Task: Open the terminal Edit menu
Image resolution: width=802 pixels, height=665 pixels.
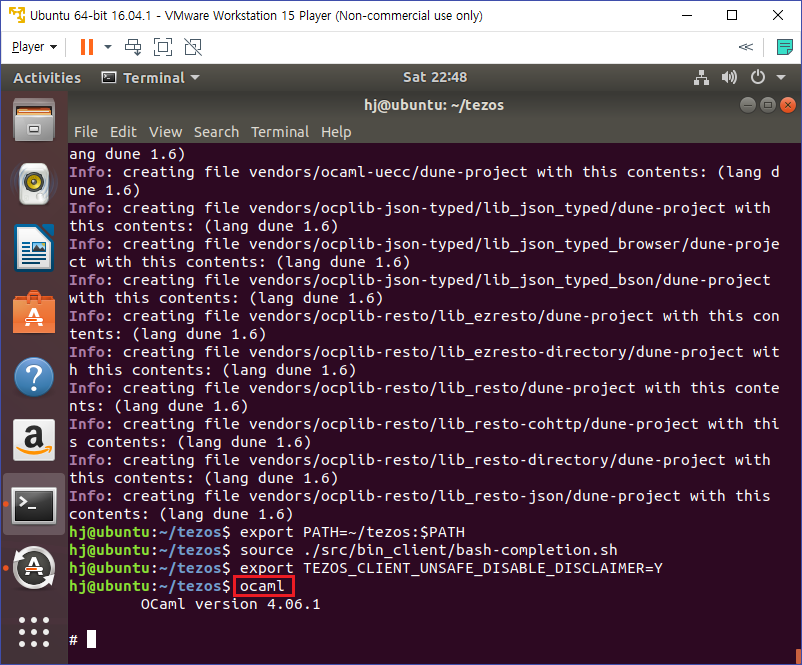Action: [x=123, y=132]
